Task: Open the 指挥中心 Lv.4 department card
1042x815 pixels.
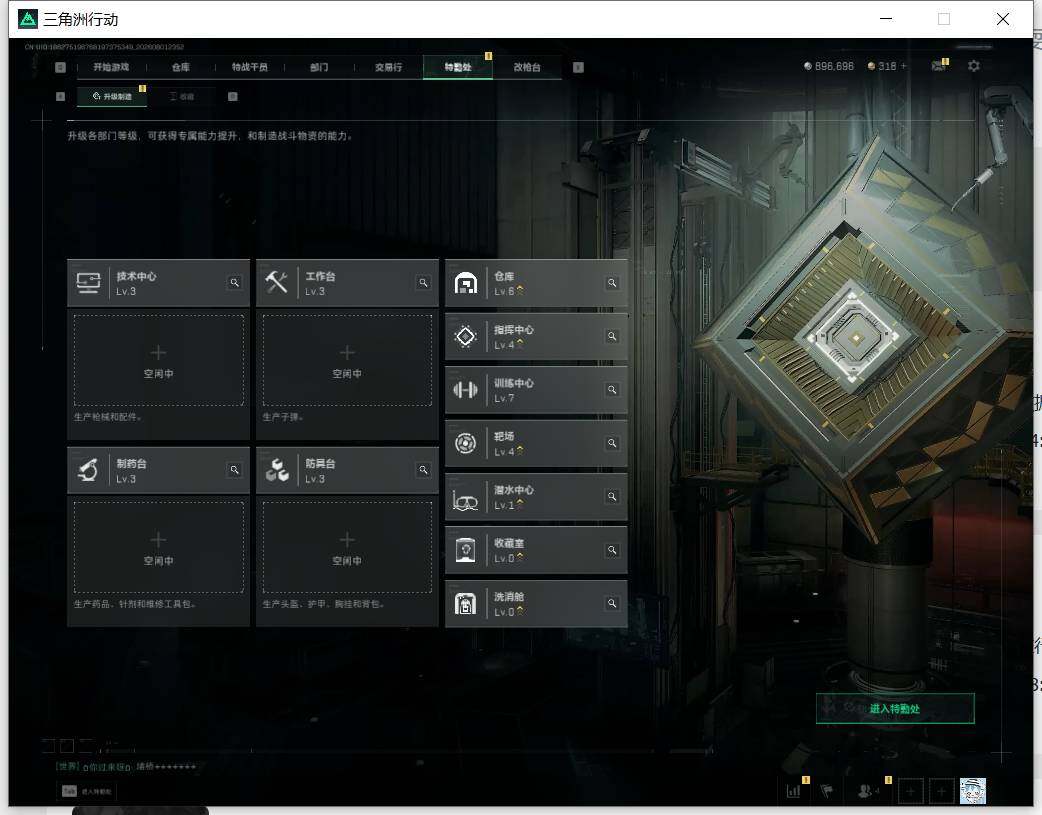Action: [536, 336]
